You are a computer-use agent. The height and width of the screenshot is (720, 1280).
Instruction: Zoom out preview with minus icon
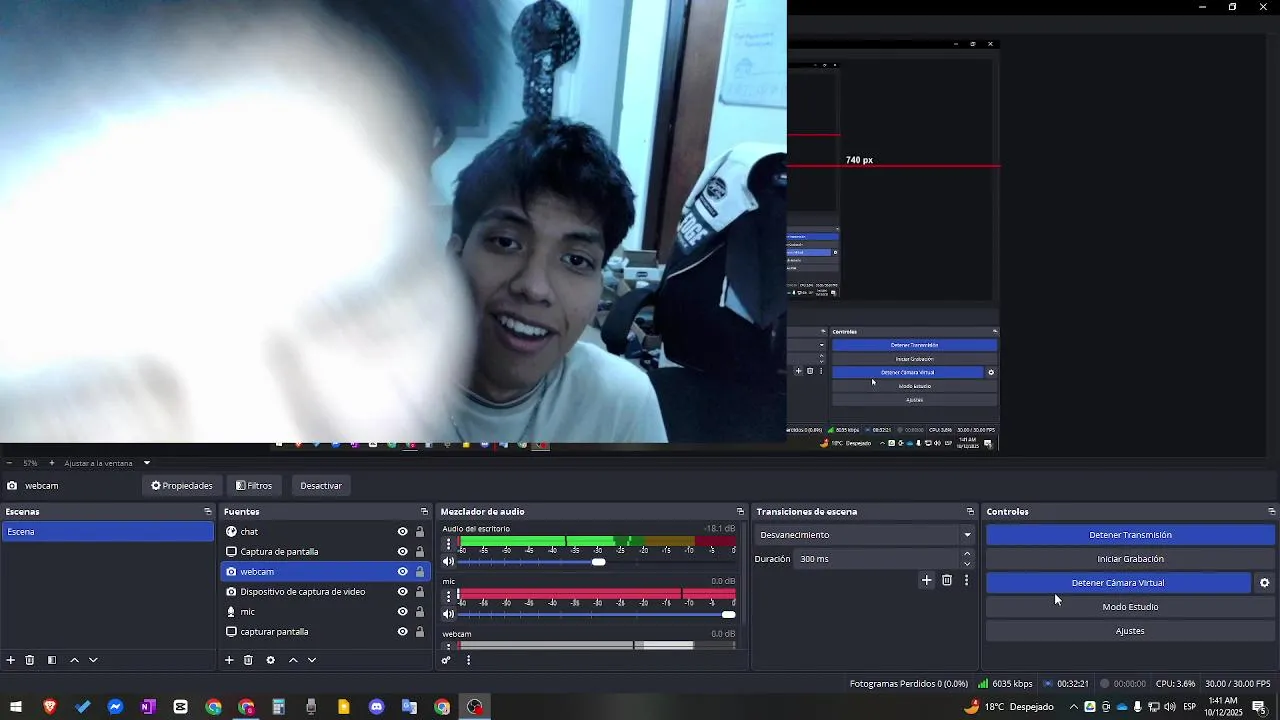9,463
